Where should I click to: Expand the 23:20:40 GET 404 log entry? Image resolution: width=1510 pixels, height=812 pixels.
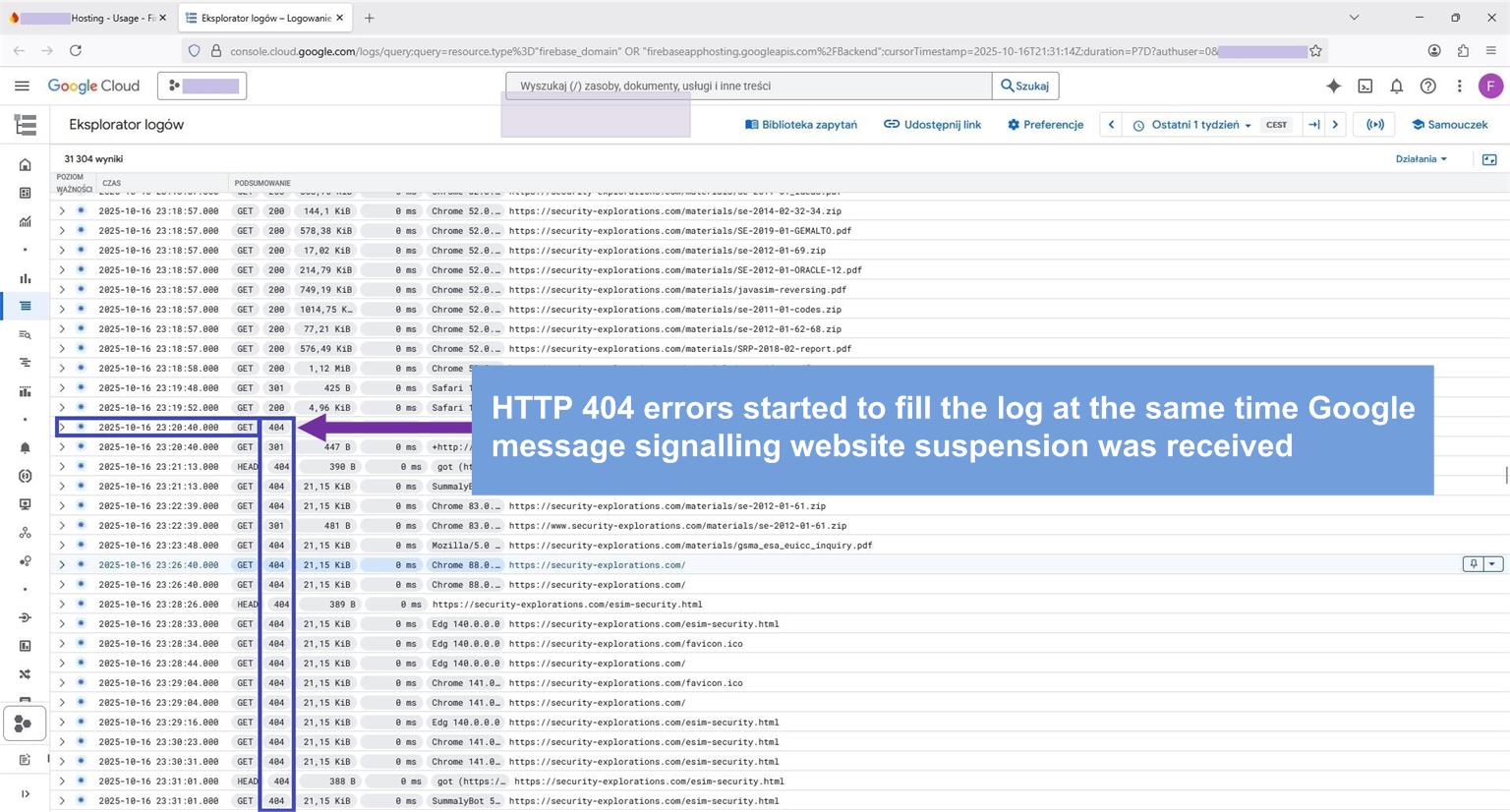click(x=62, y=428)
